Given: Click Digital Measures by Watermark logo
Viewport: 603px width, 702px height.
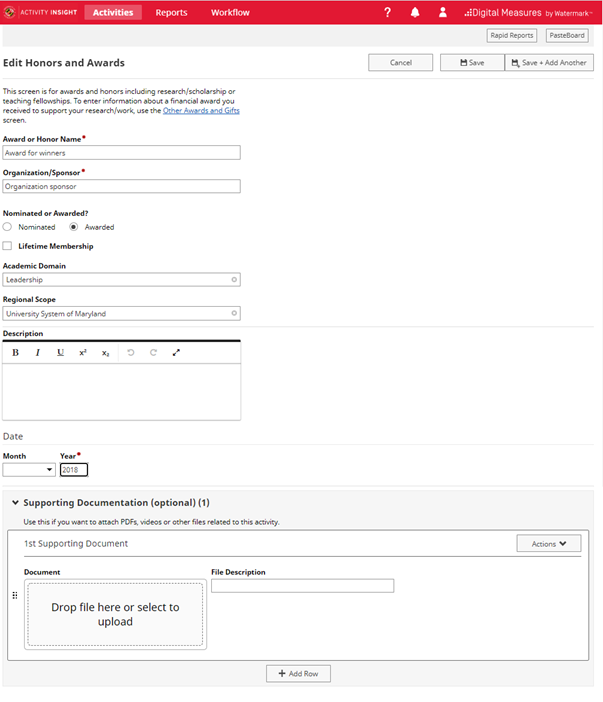Looking at the screenshot, I should 528,13.
